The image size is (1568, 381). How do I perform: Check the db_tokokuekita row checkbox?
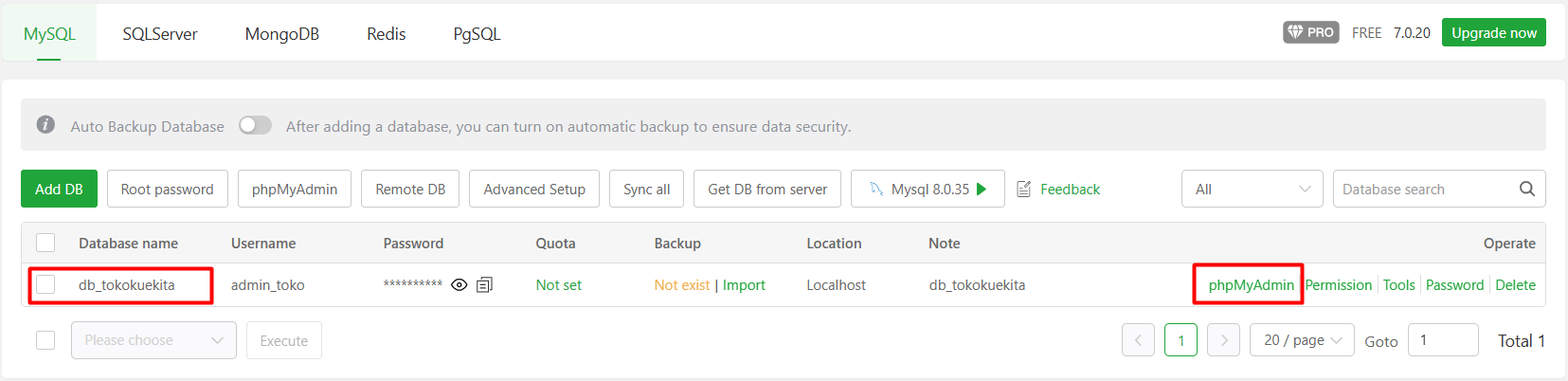click(x=45, y=284)
